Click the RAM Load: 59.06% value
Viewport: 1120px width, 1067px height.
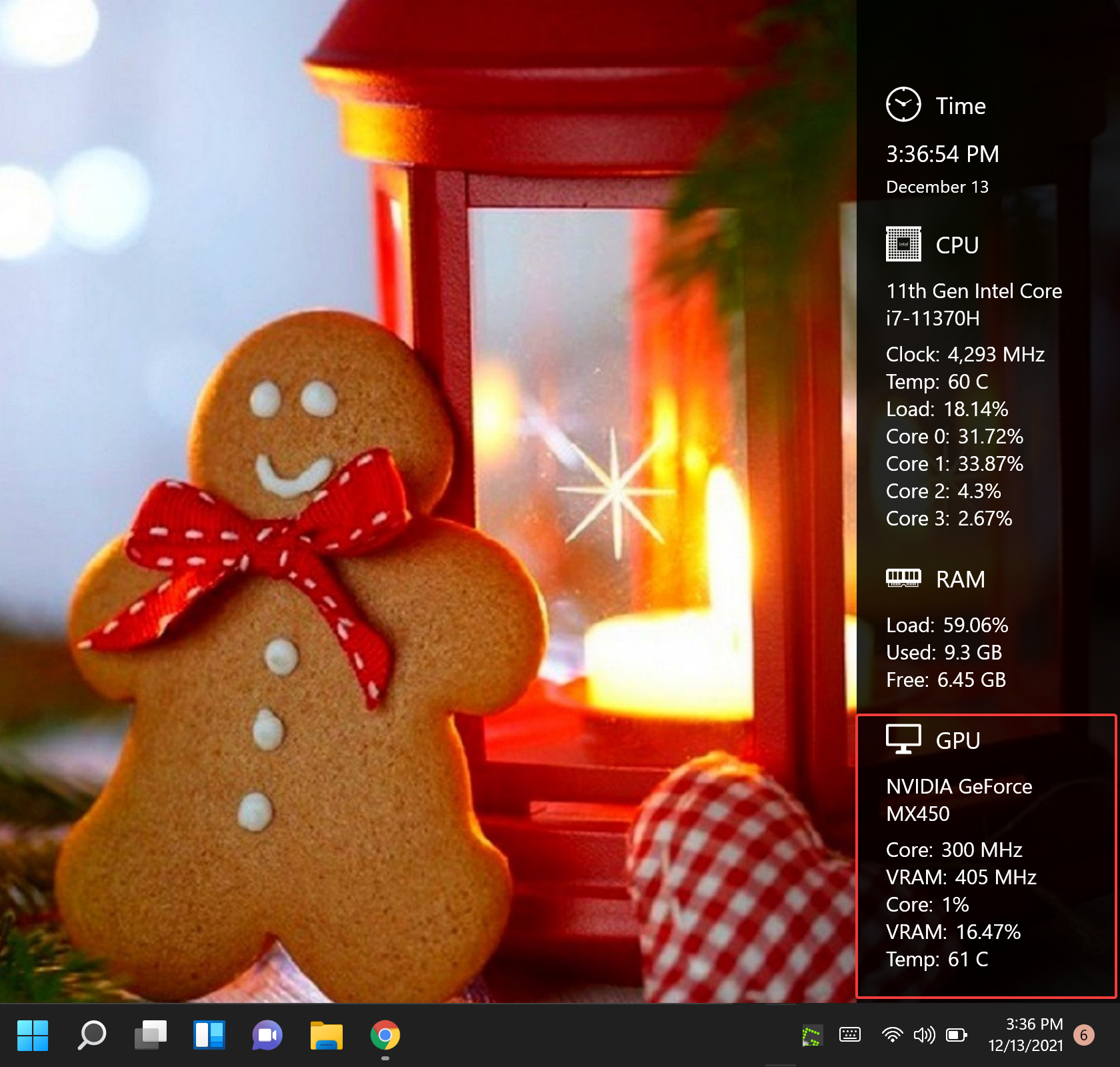click(947, 625)
